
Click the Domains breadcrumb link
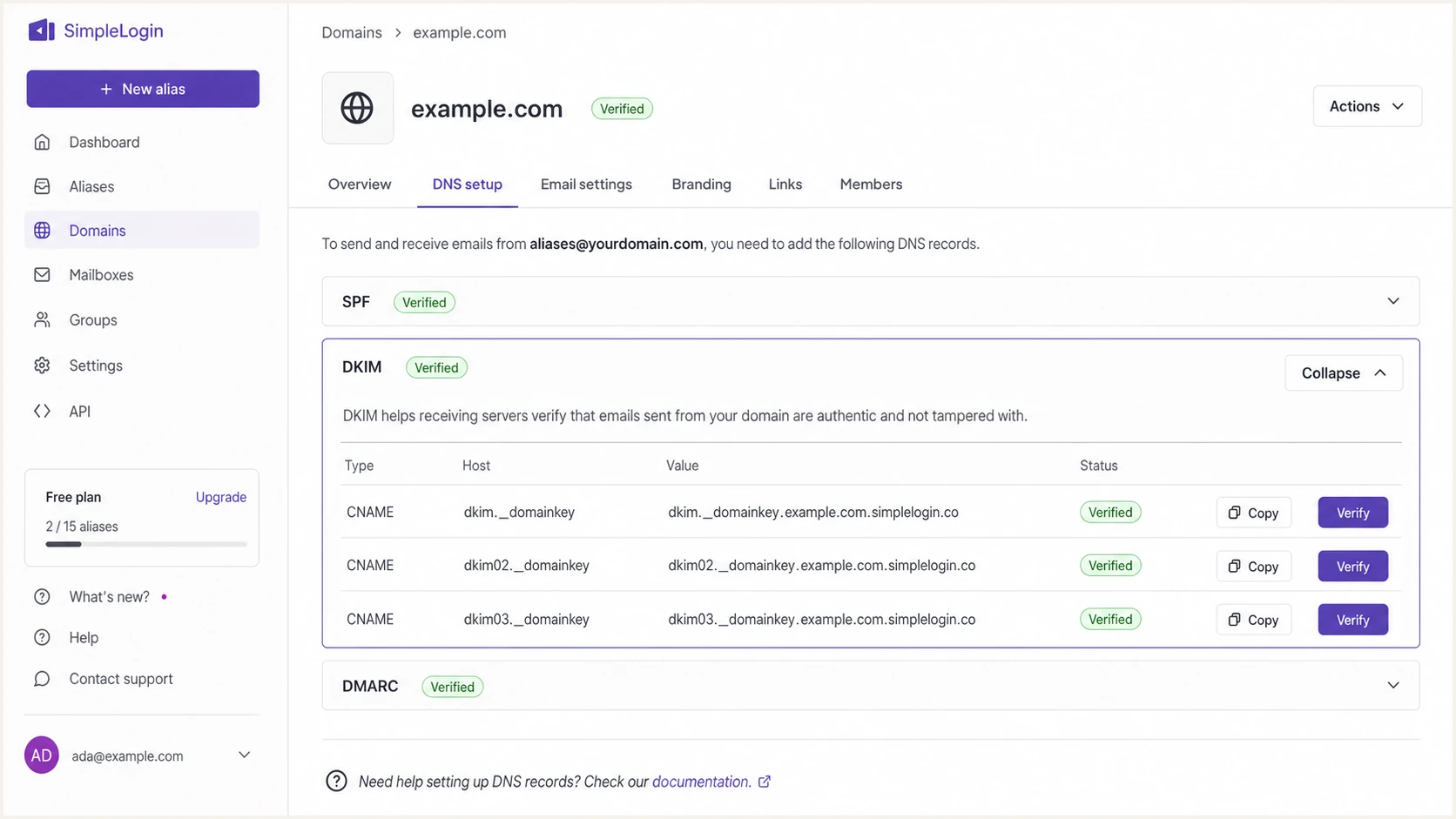pos(352,32)
